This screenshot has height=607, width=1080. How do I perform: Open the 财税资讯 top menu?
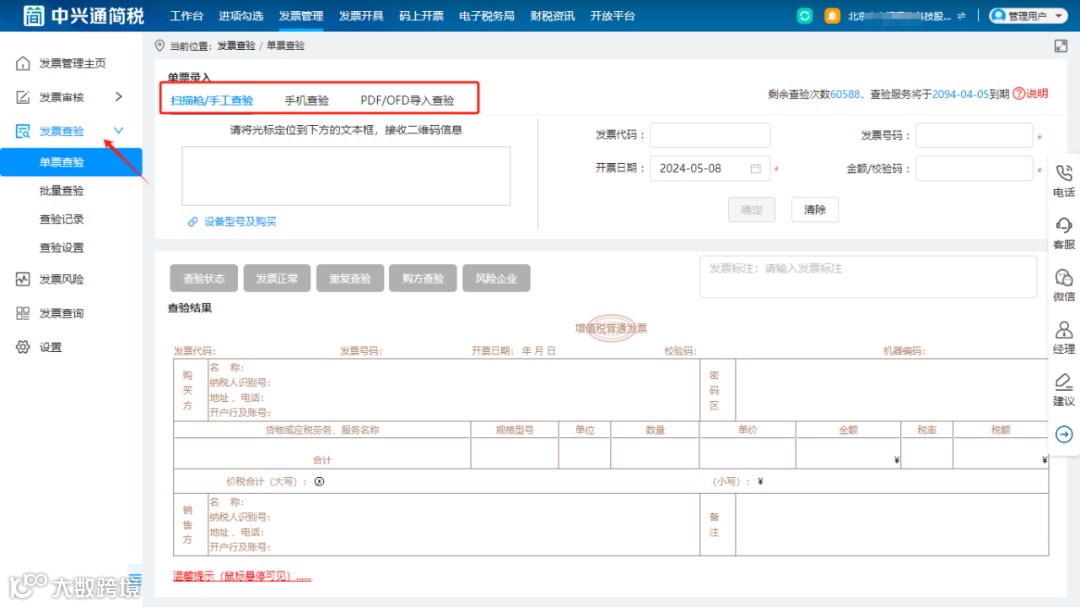pyautogui.click(x=552, y=16)
